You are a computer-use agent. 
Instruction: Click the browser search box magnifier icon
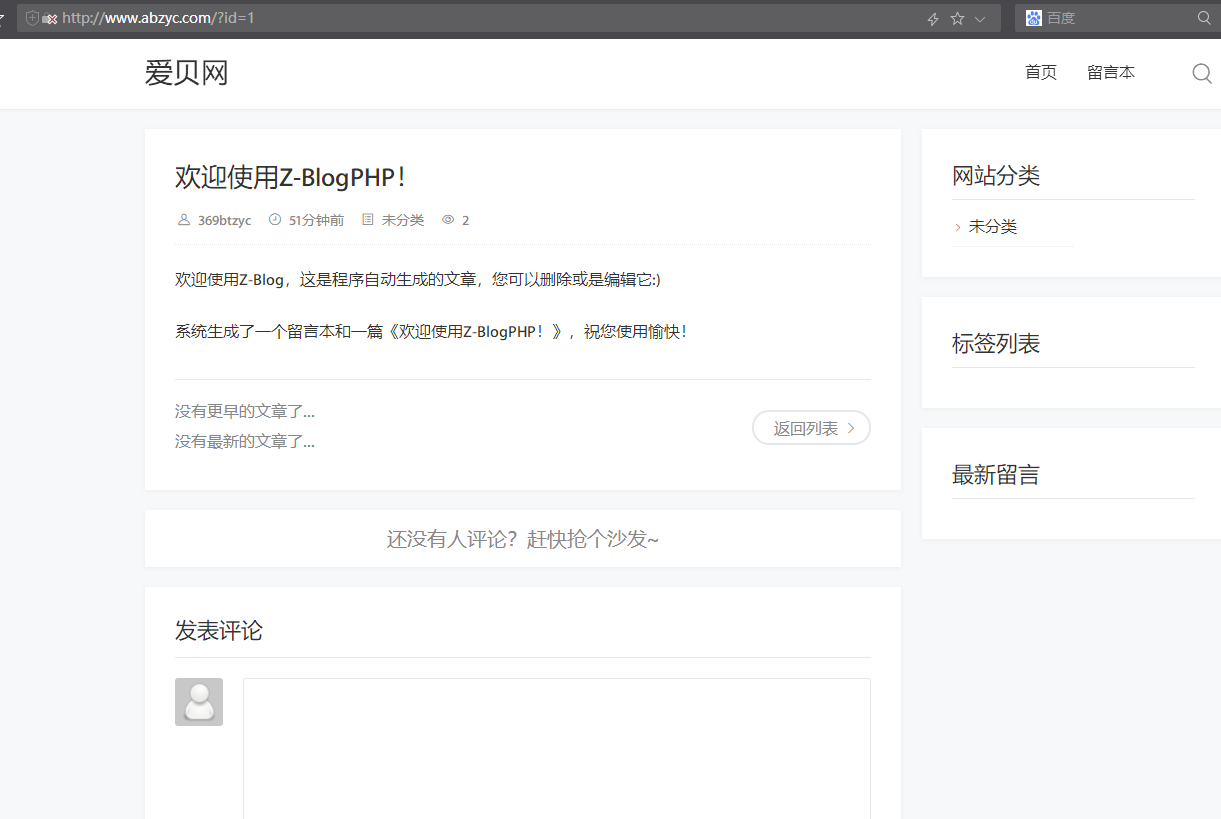click(x=1204, y=18)
